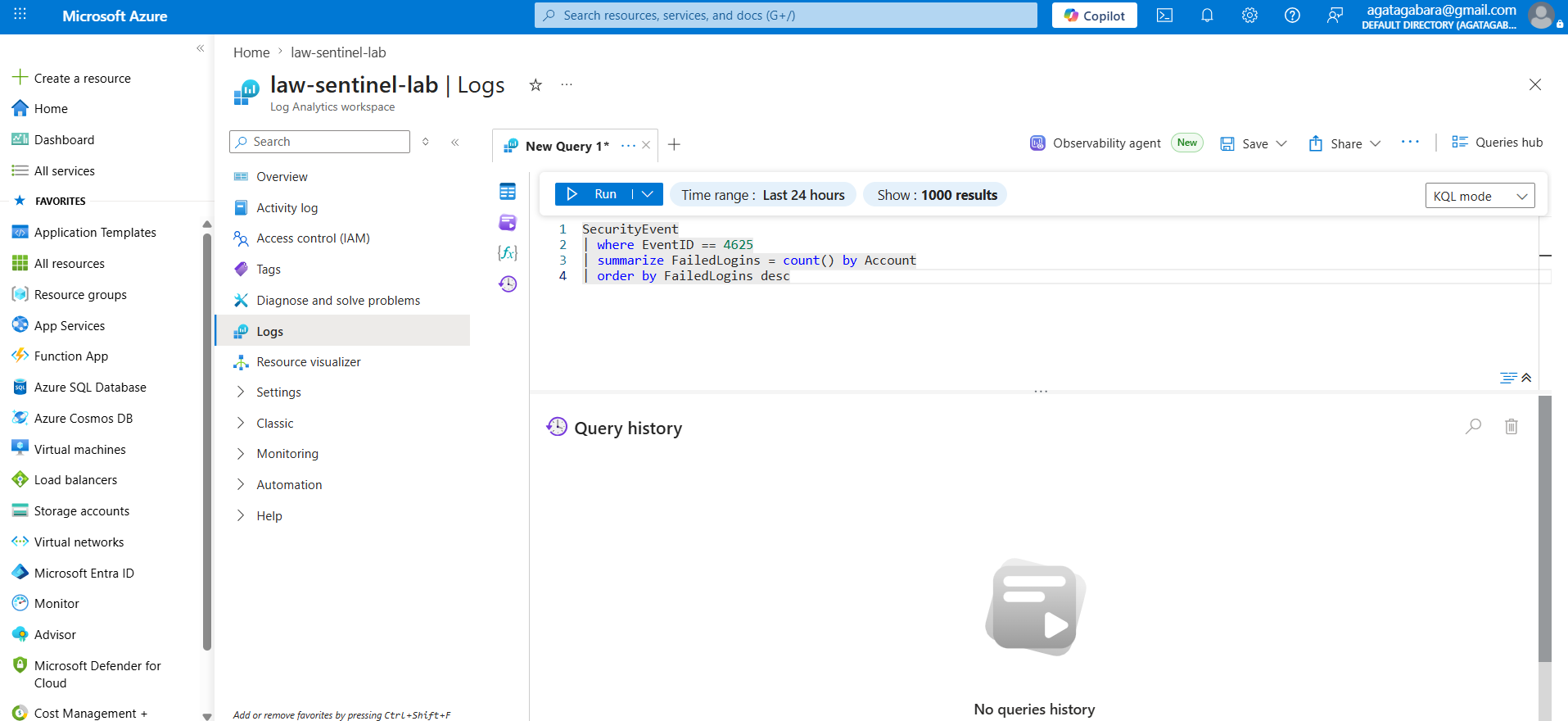1568x721 pixels.
Task: Open the Run button dropdown arrow
Action: [648, 194]
